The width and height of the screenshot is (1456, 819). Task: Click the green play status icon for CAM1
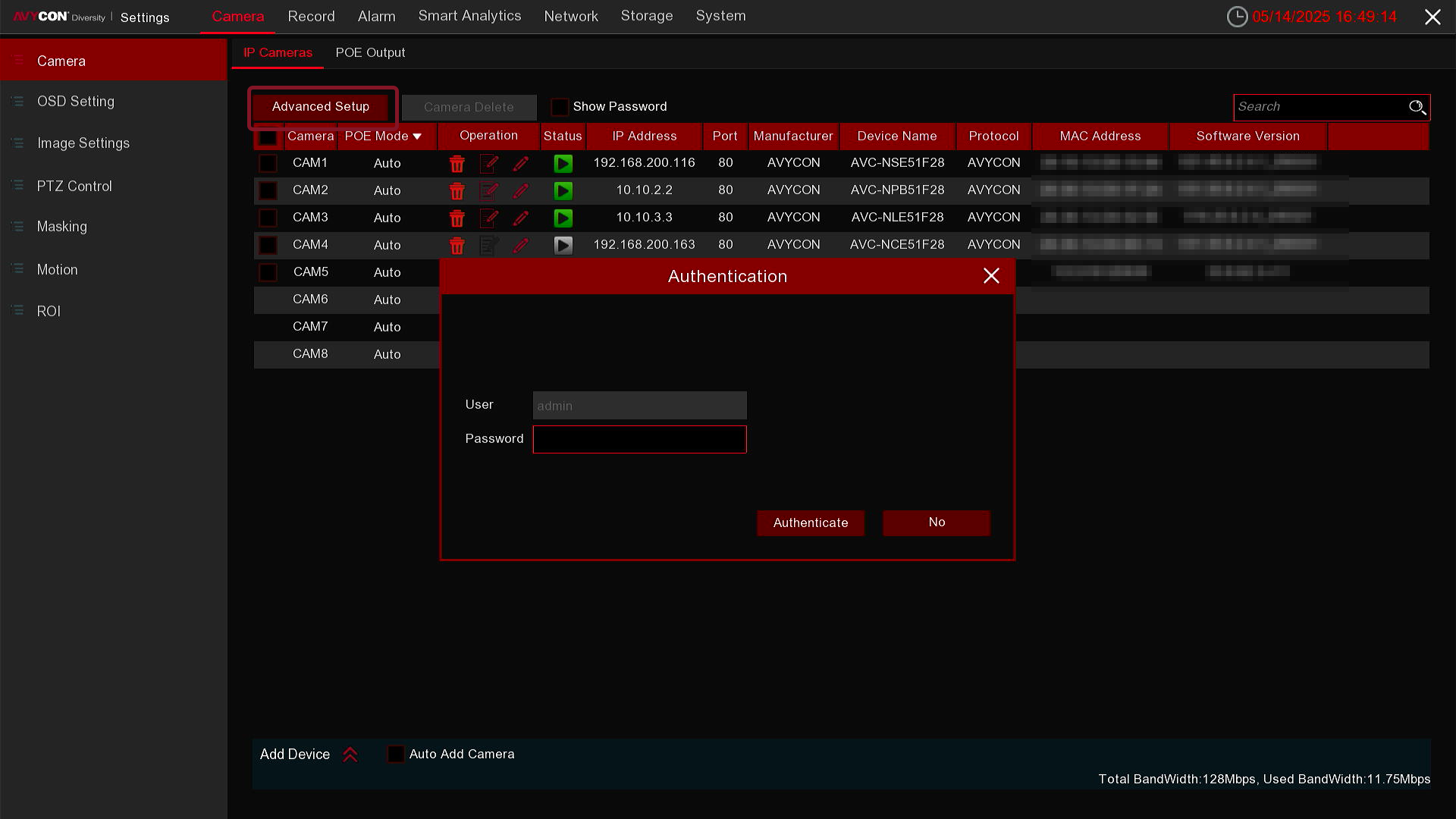(x=563, y=164)
